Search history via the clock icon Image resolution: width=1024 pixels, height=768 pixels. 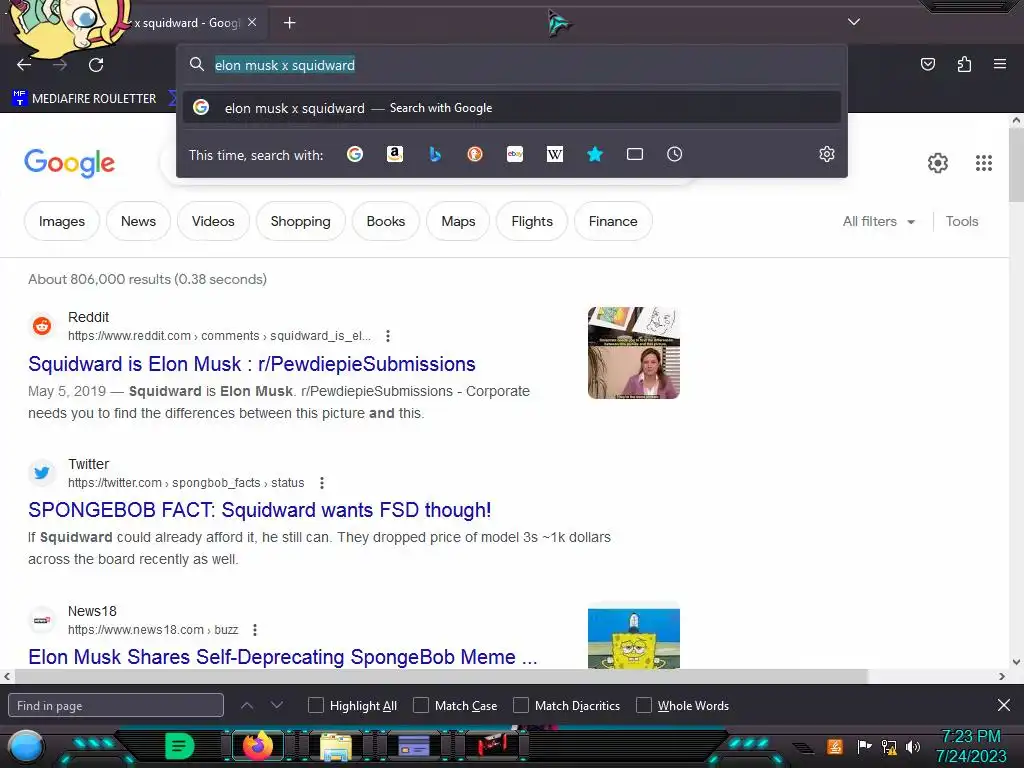pos(675,154)
